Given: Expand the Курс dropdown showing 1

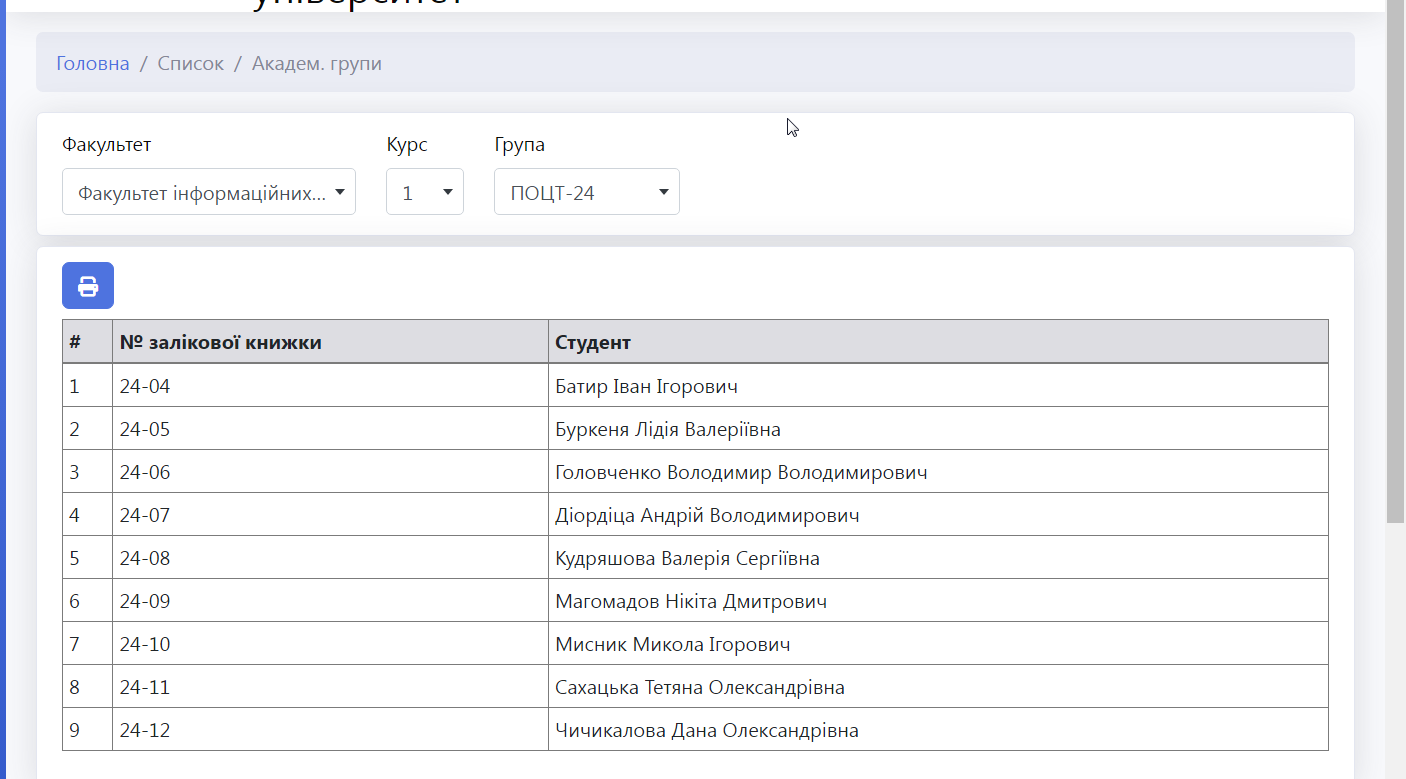Looking at the screenshot, I should [x=425, y=192].
